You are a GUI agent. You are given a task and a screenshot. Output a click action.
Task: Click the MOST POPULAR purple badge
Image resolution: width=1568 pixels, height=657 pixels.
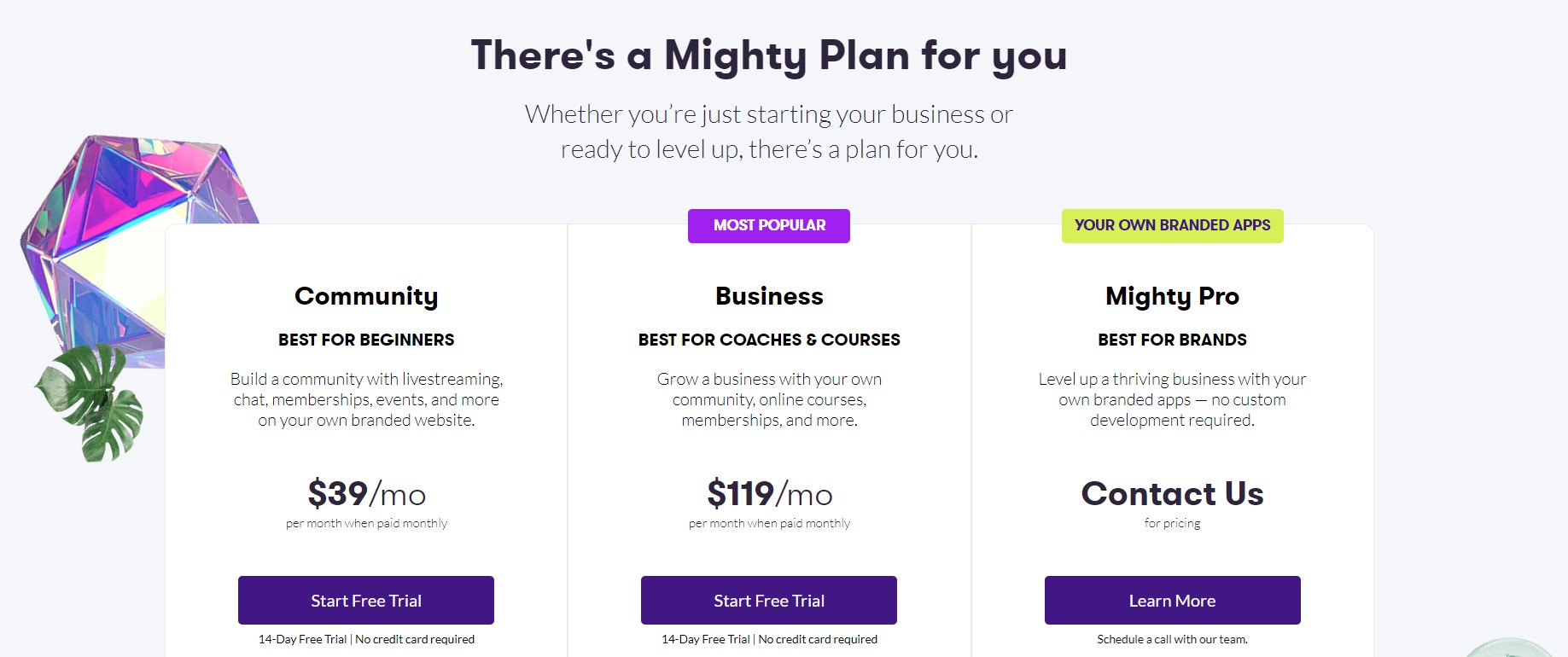click(x=769, y=226)
